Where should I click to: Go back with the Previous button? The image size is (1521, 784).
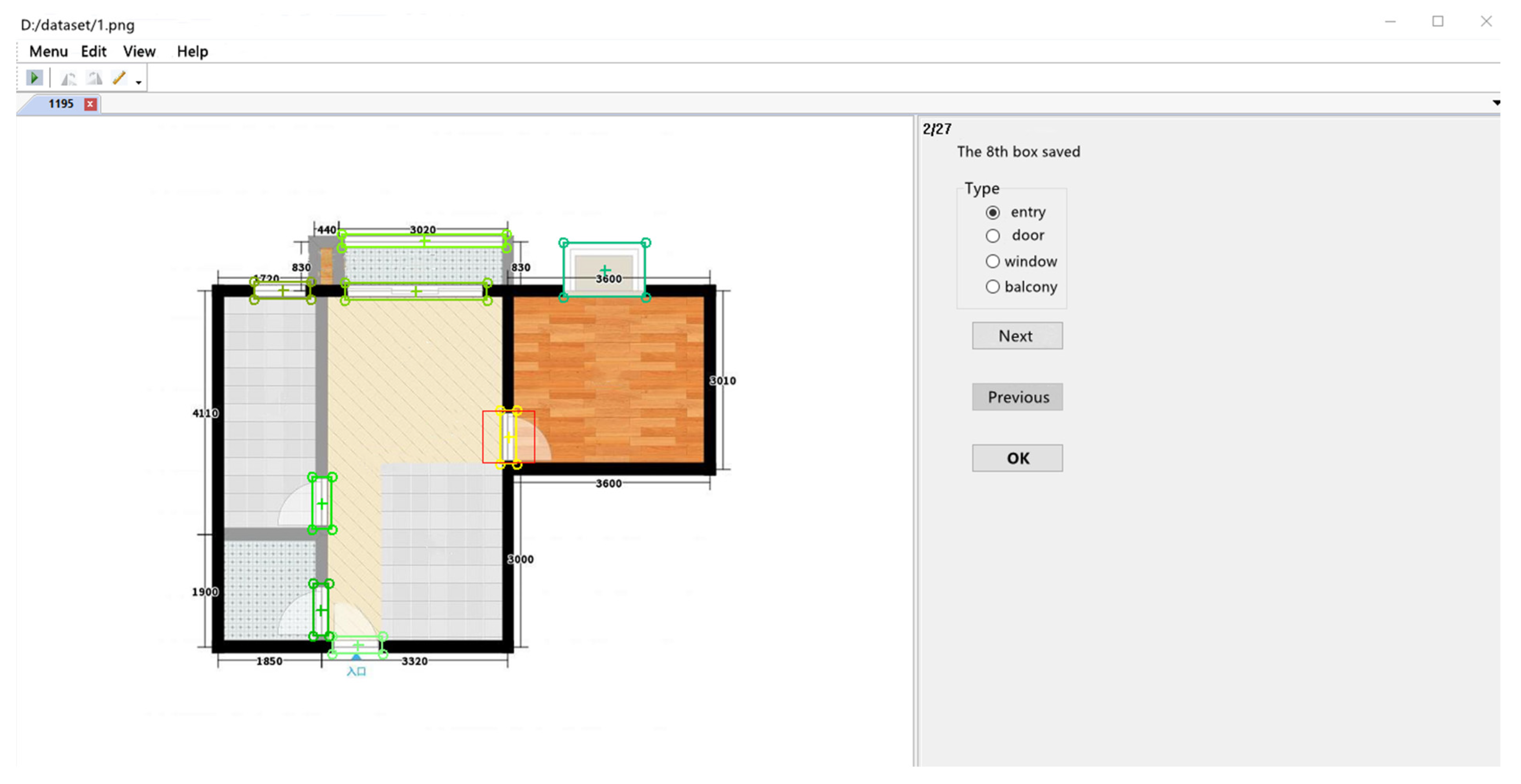(1017, 397)
